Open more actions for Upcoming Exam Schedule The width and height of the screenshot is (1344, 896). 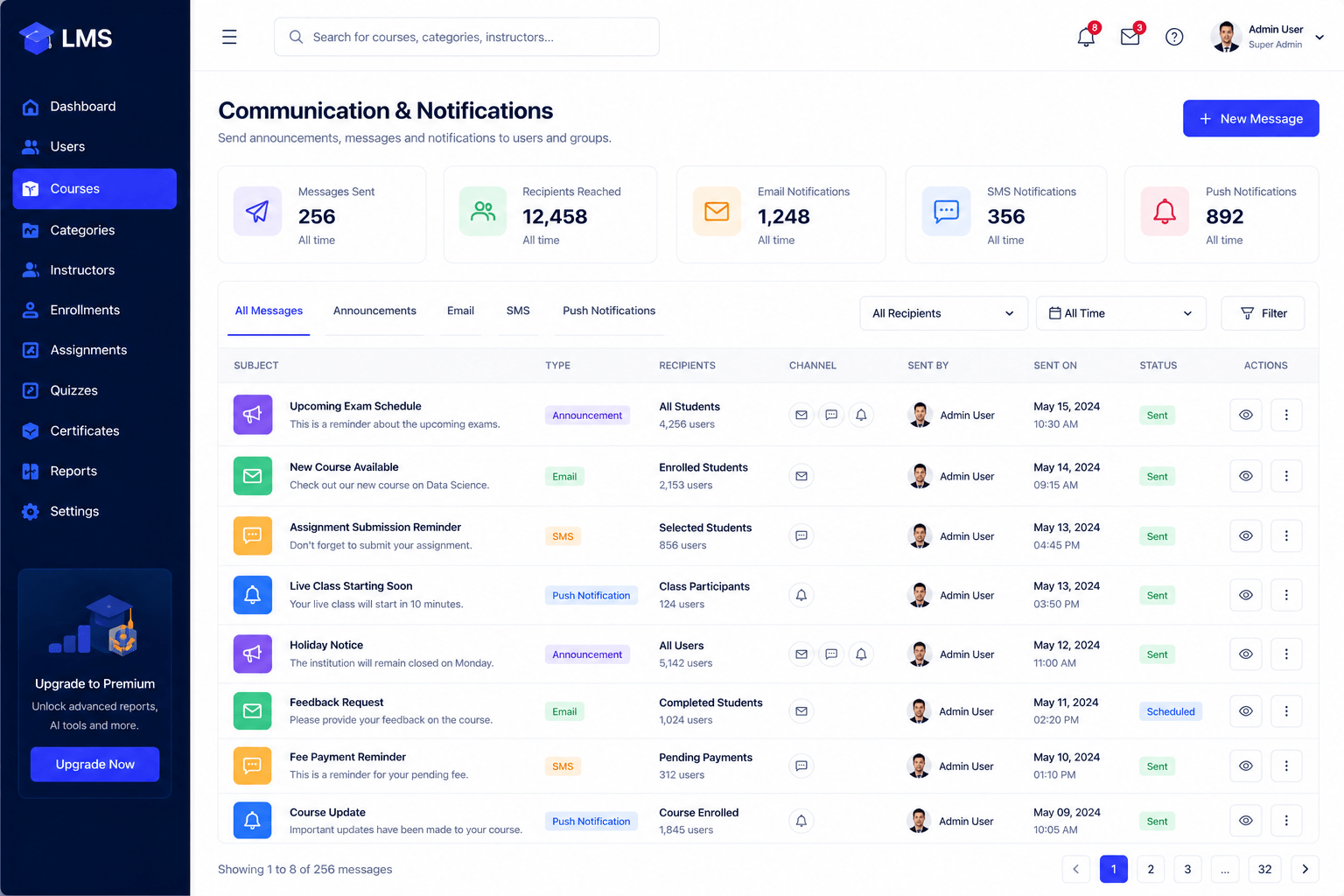1286,415
